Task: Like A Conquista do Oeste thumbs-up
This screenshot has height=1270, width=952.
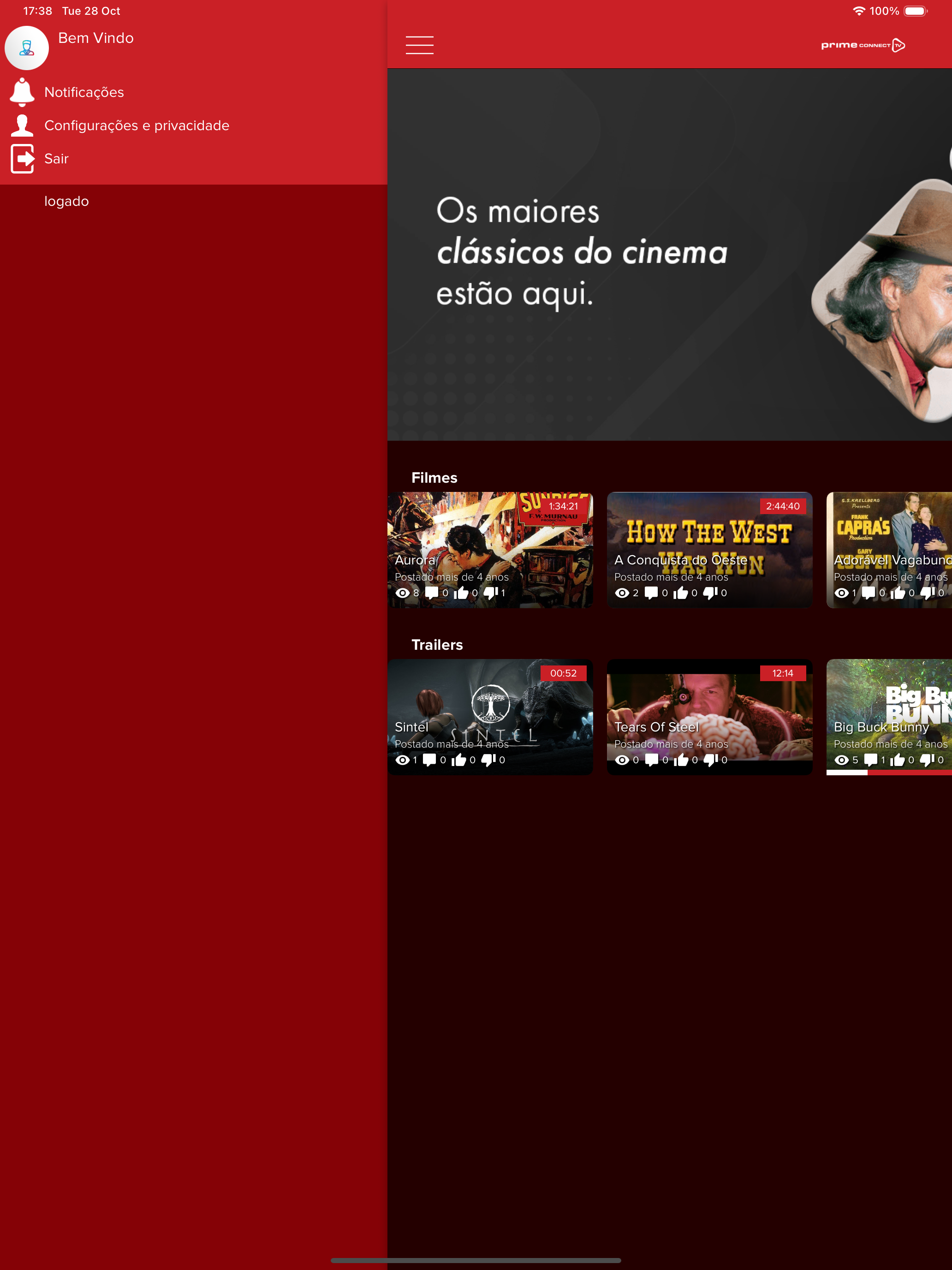Action: point(681,593)
